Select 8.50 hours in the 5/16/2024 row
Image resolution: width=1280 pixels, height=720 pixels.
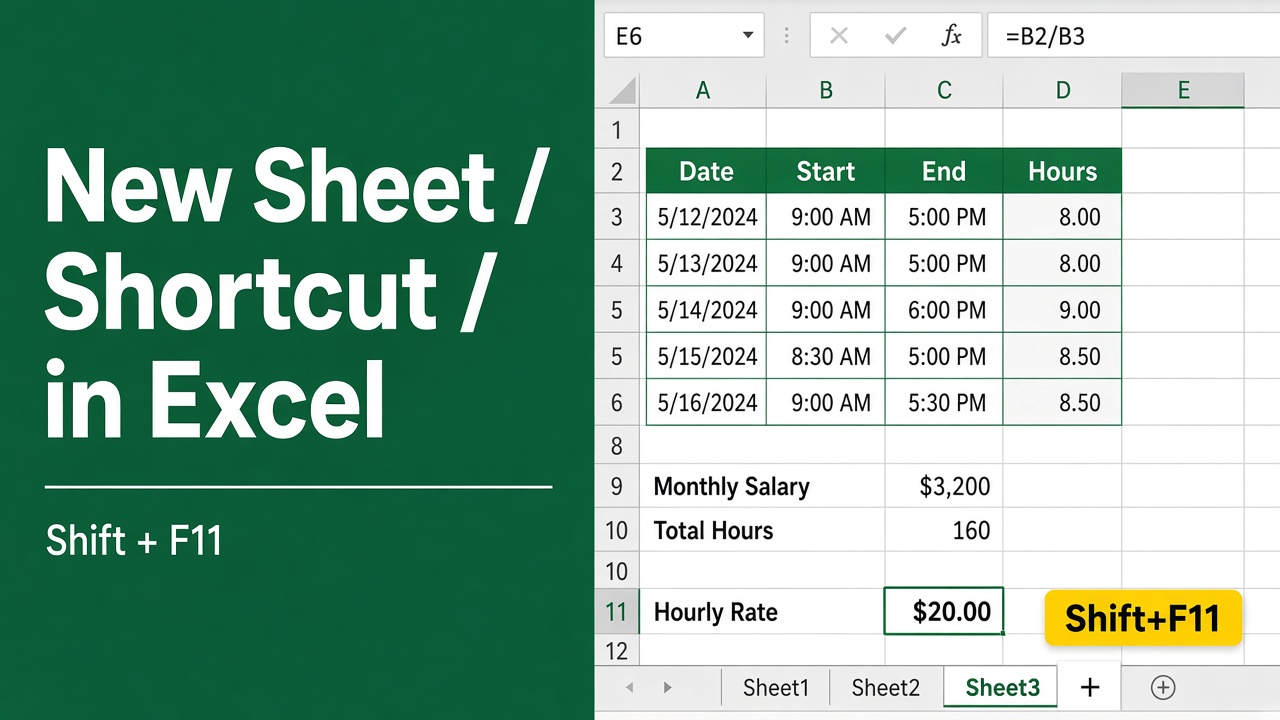coord(1062,403)
